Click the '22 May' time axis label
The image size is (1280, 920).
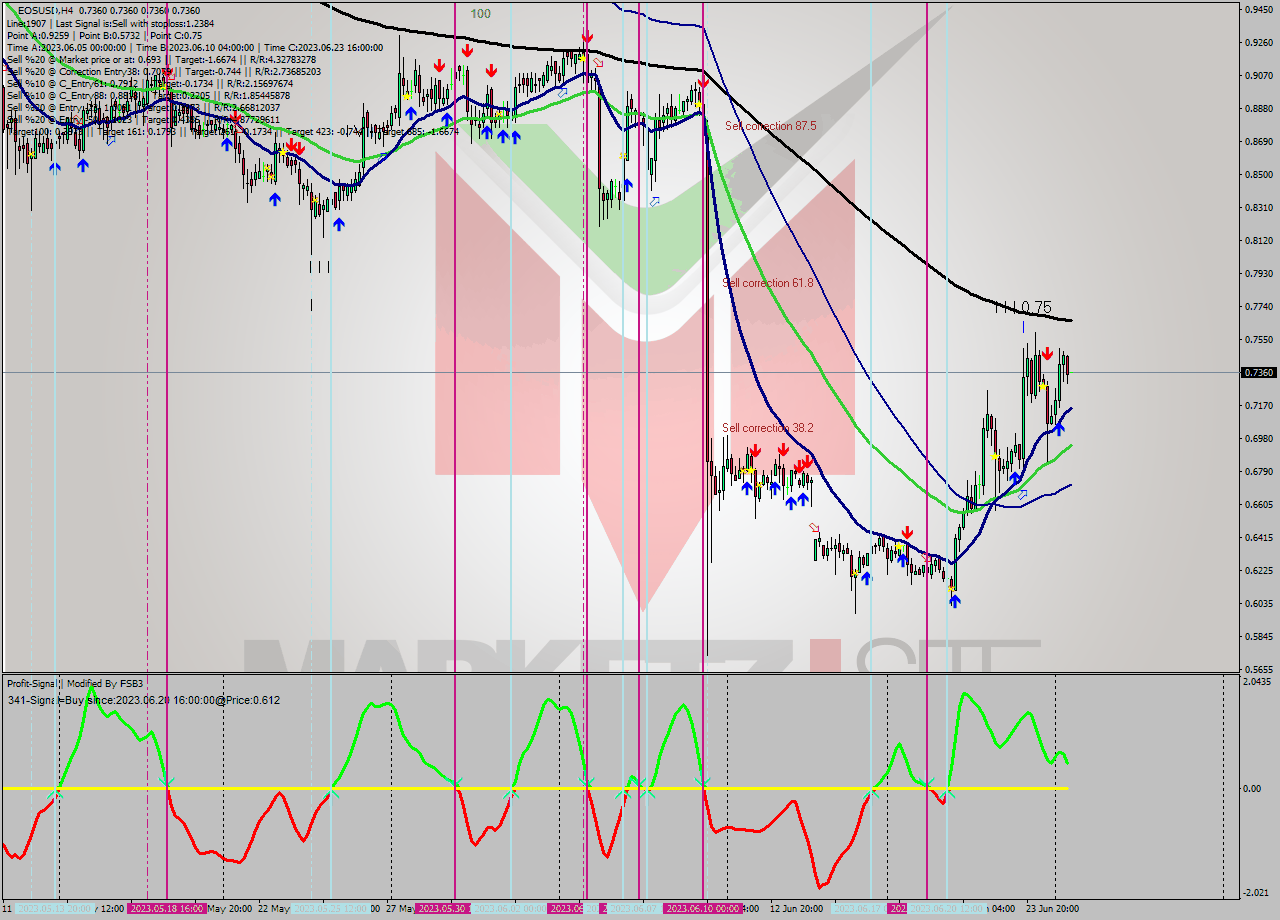[273, 909]
